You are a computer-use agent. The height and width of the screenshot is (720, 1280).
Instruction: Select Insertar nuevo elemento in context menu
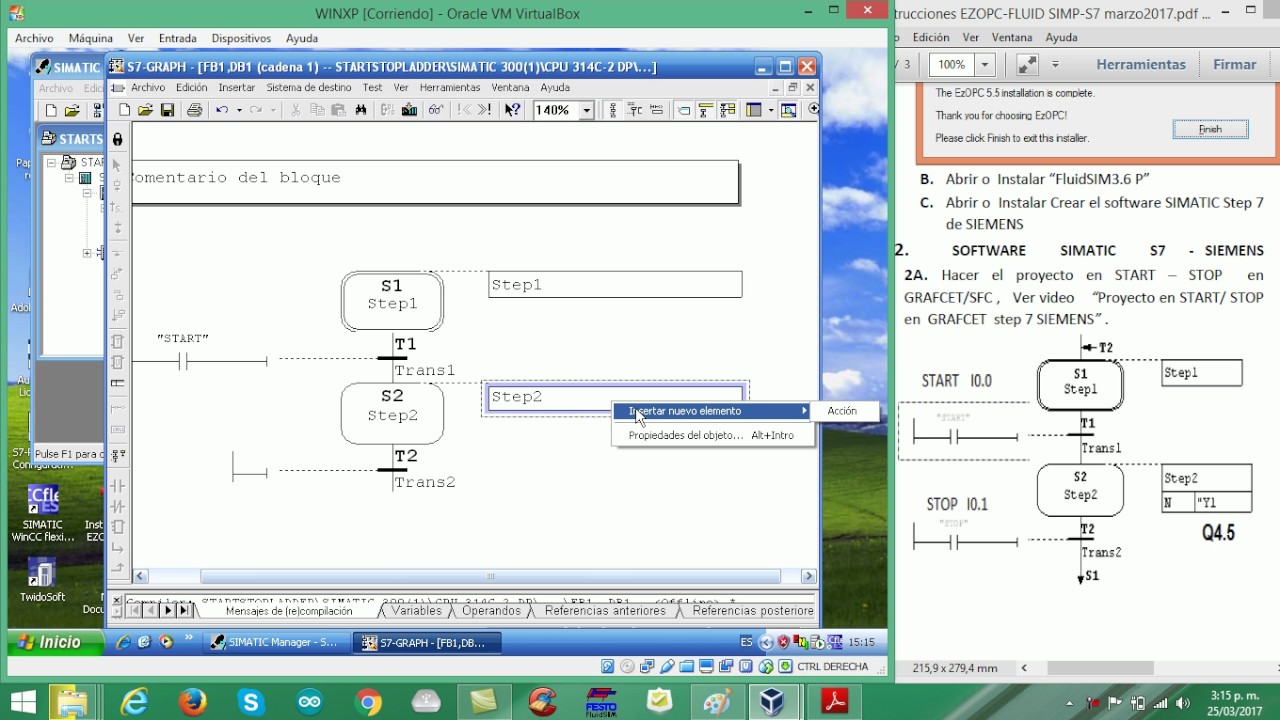[x=711, y=411]
